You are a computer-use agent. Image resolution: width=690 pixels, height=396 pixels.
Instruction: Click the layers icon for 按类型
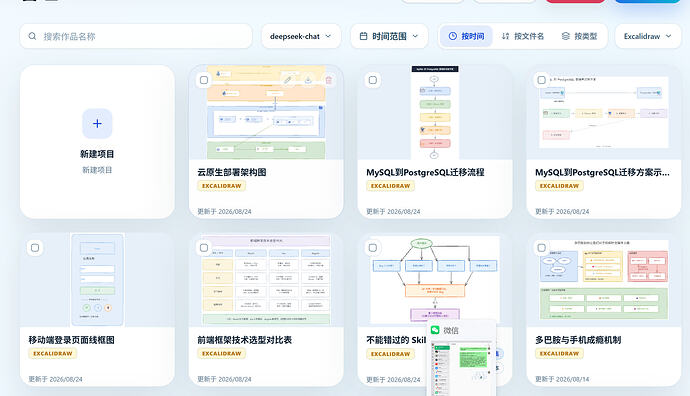click(566, 36)
